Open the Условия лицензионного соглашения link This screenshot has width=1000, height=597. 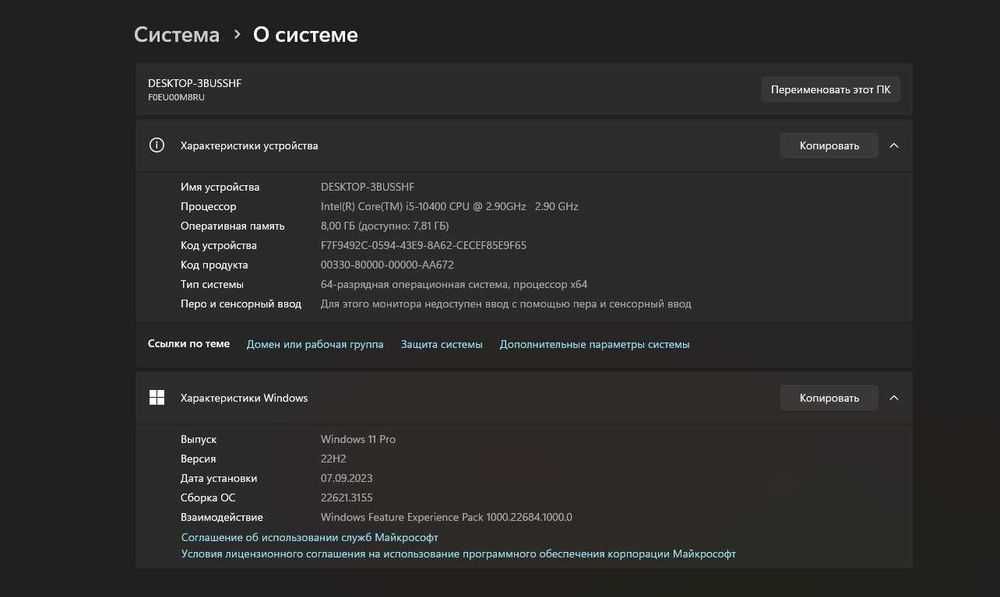458,554
